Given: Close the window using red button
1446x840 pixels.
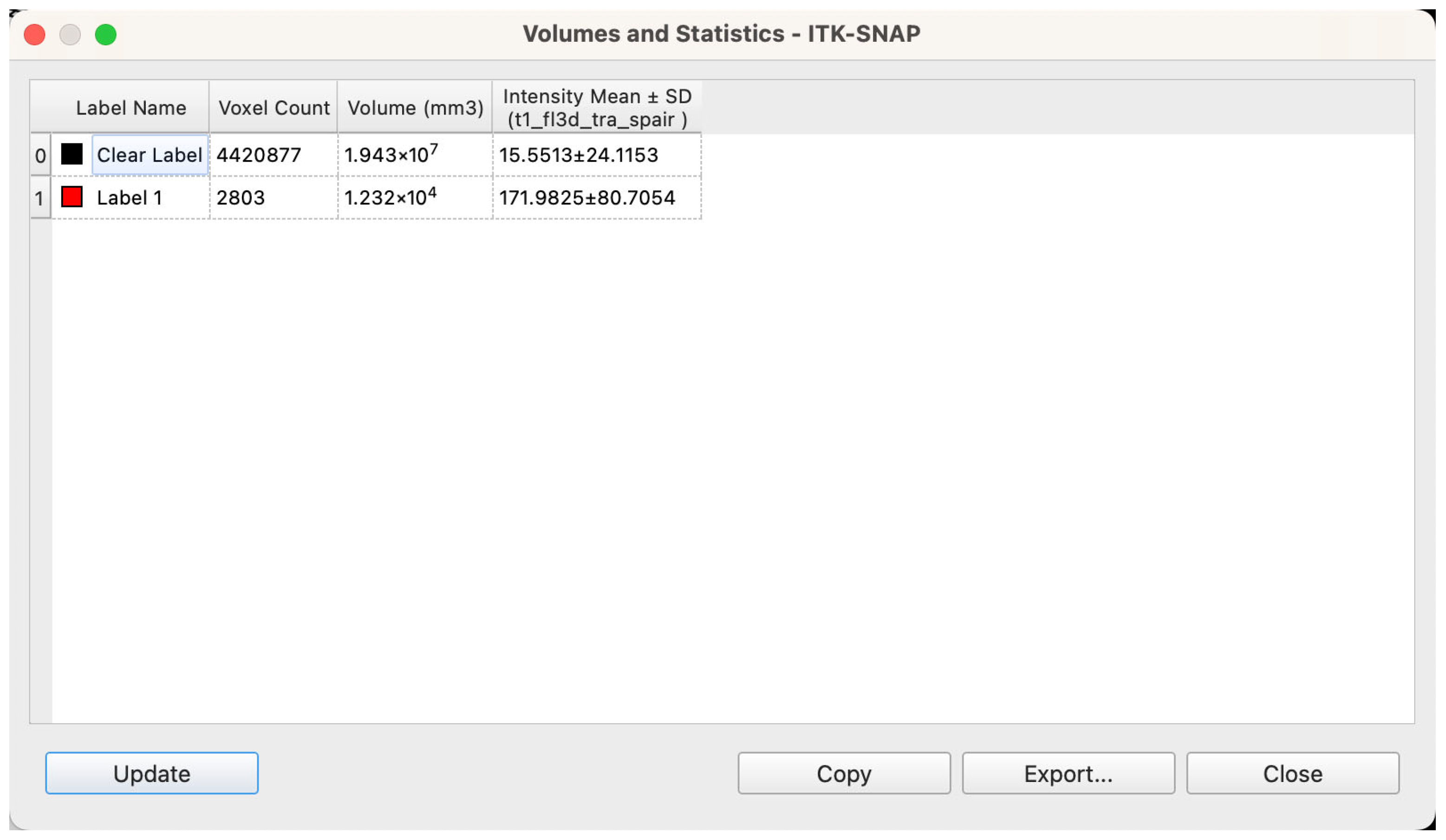Looking at the screenshot, I should (34, 34).
